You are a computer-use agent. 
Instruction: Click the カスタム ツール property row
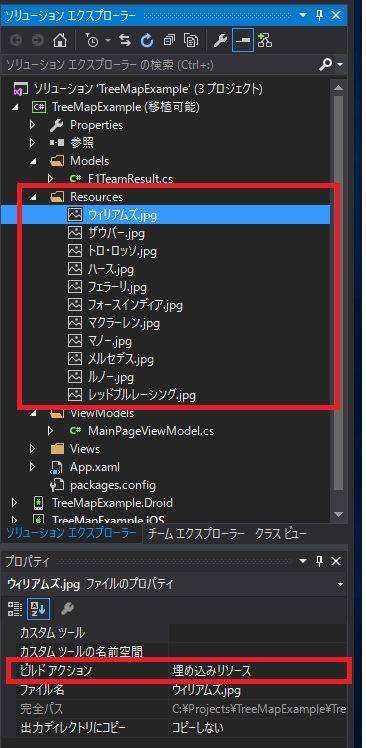pyautogui.click(x=180, y=634)
